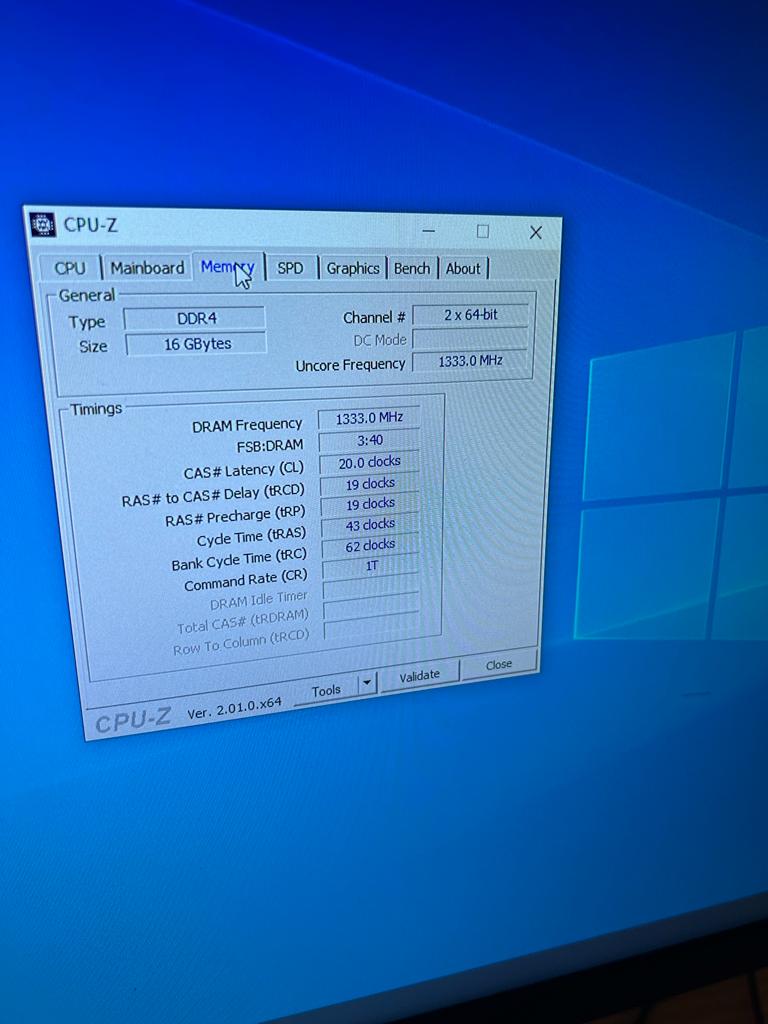
Task: Open the Bench tab
Action: (411, 268)
